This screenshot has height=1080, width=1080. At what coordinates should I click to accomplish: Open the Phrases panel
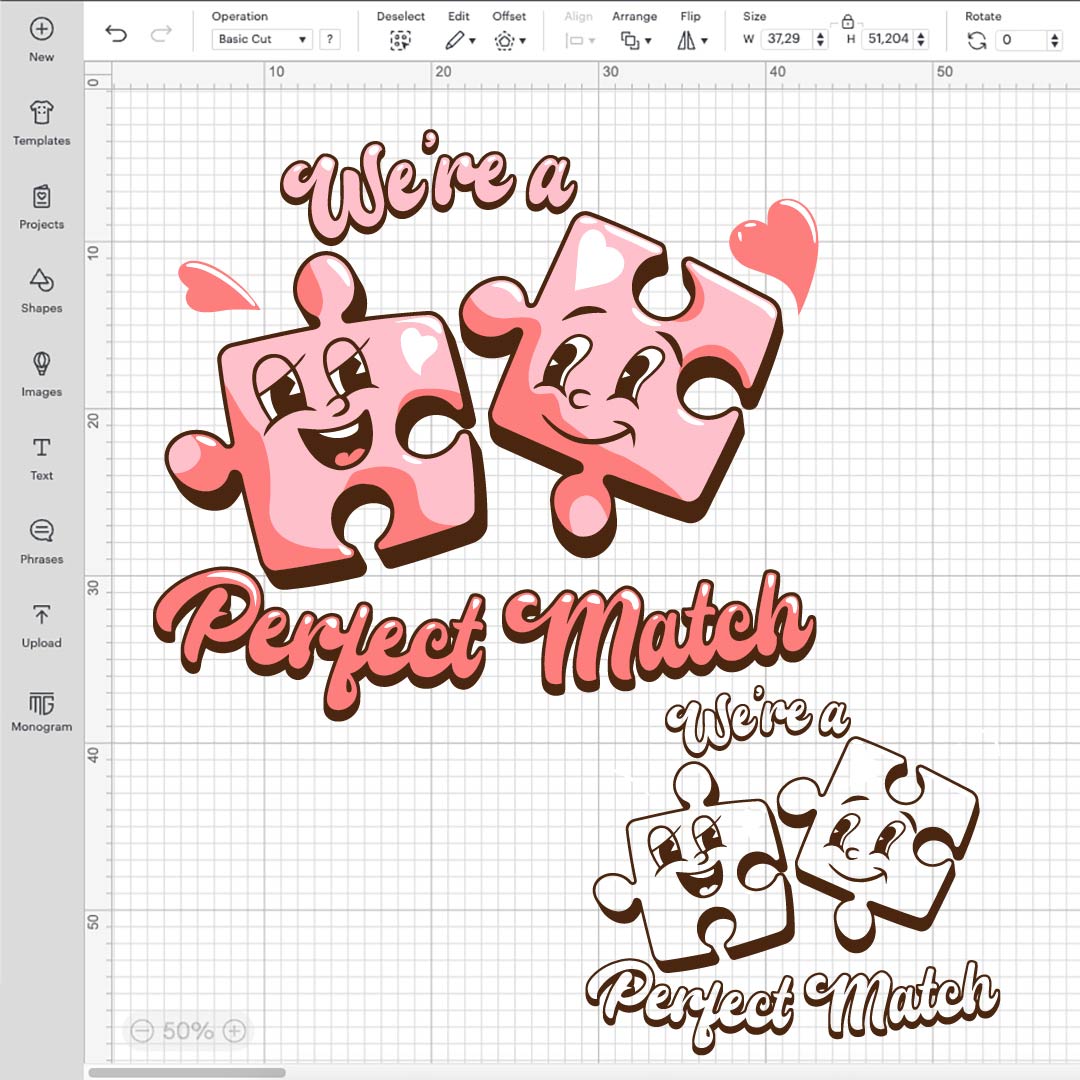[x=41, y=542]
